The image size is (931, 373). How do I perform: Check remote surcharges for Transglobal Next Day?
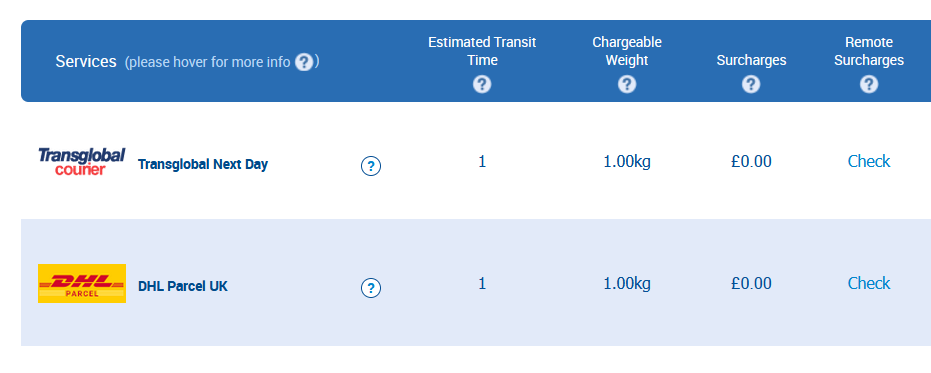tap(869, 162)
